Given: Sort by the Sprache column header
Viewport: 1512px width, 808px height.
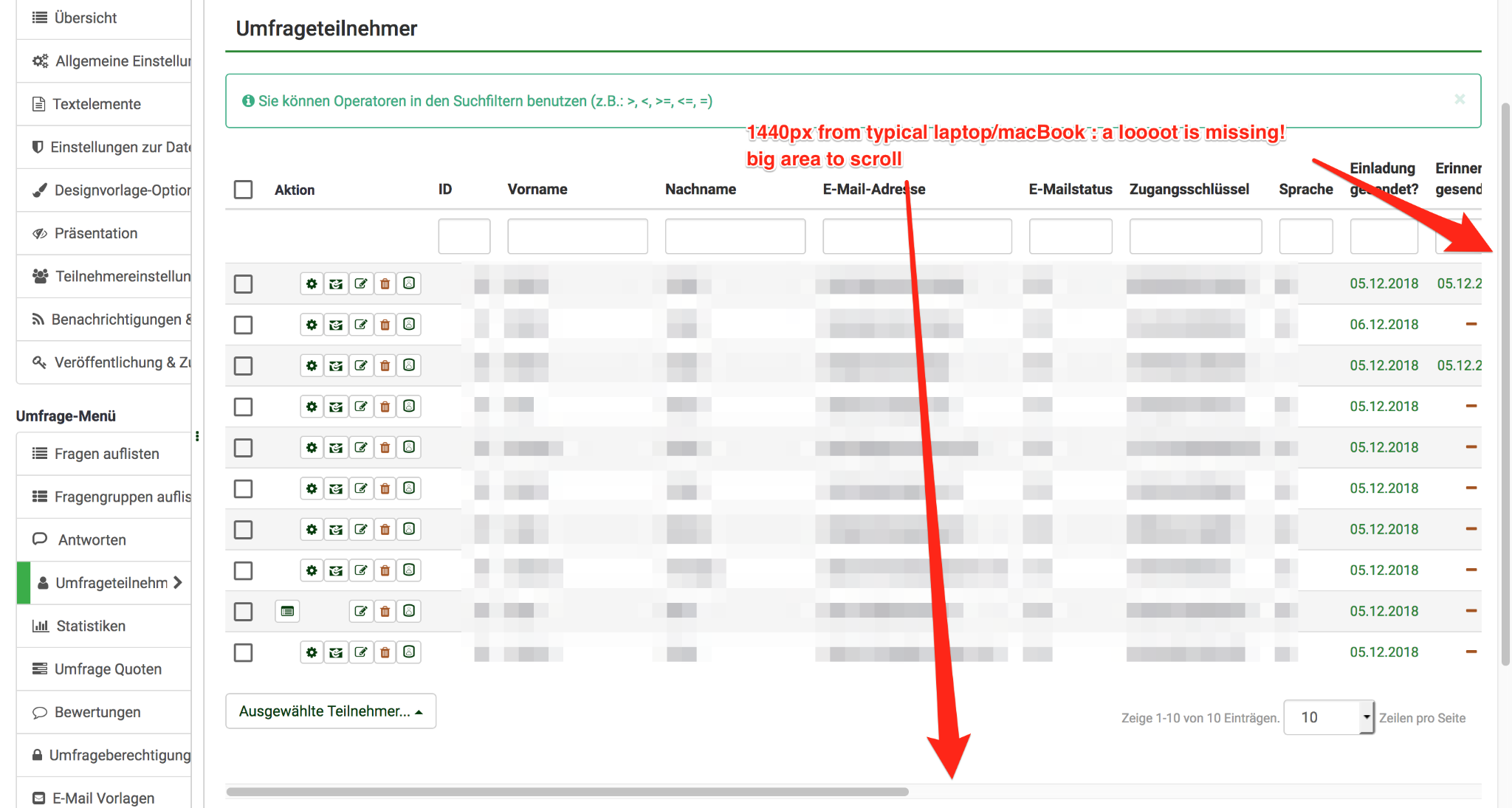Looking at the screenshot, I should click(x=1306, y=190).
